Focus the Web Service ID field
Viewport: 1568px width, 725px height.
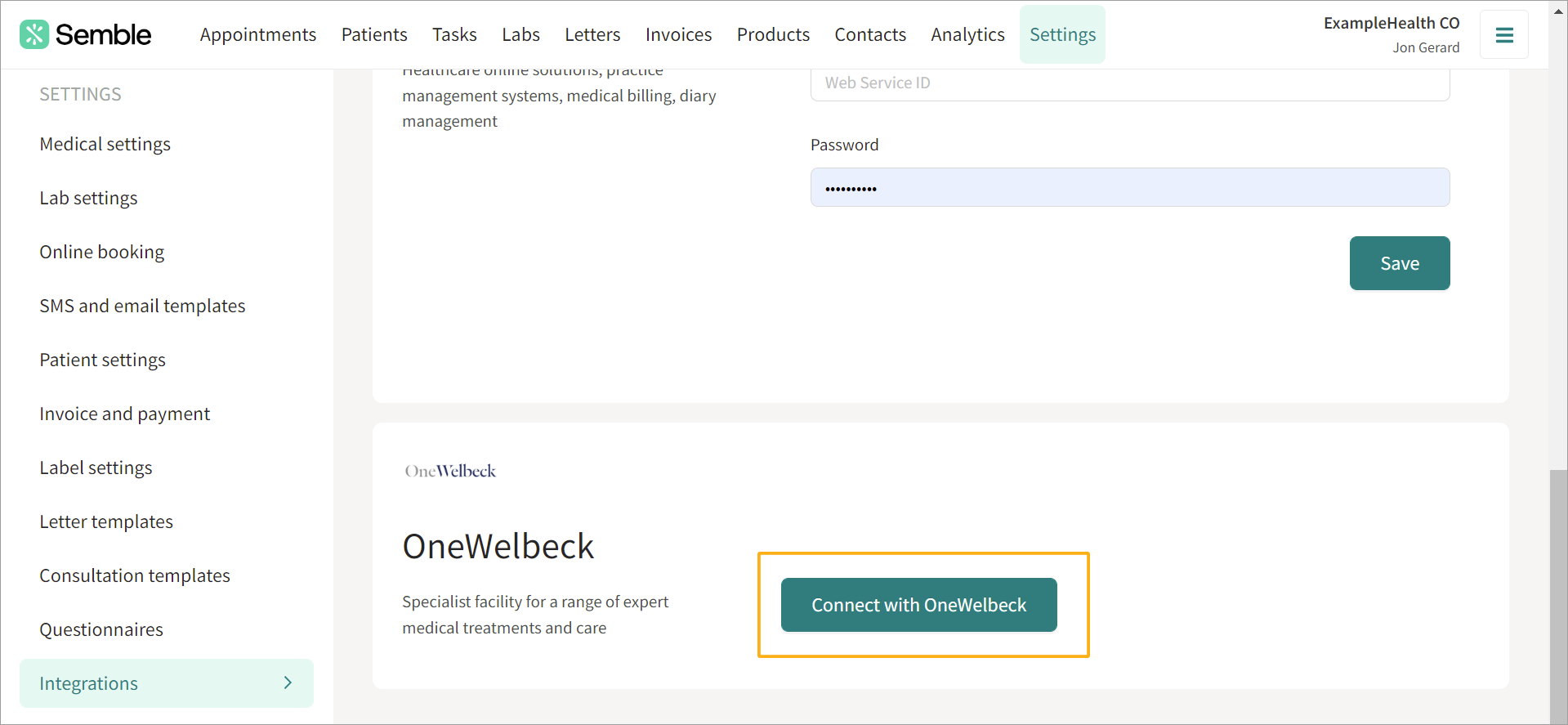1130,83
